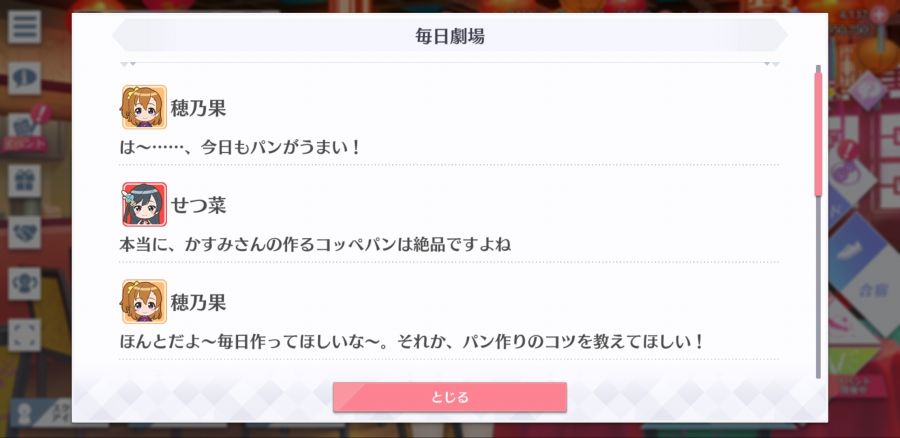Toggle the fullscreen frame icon

24,335
